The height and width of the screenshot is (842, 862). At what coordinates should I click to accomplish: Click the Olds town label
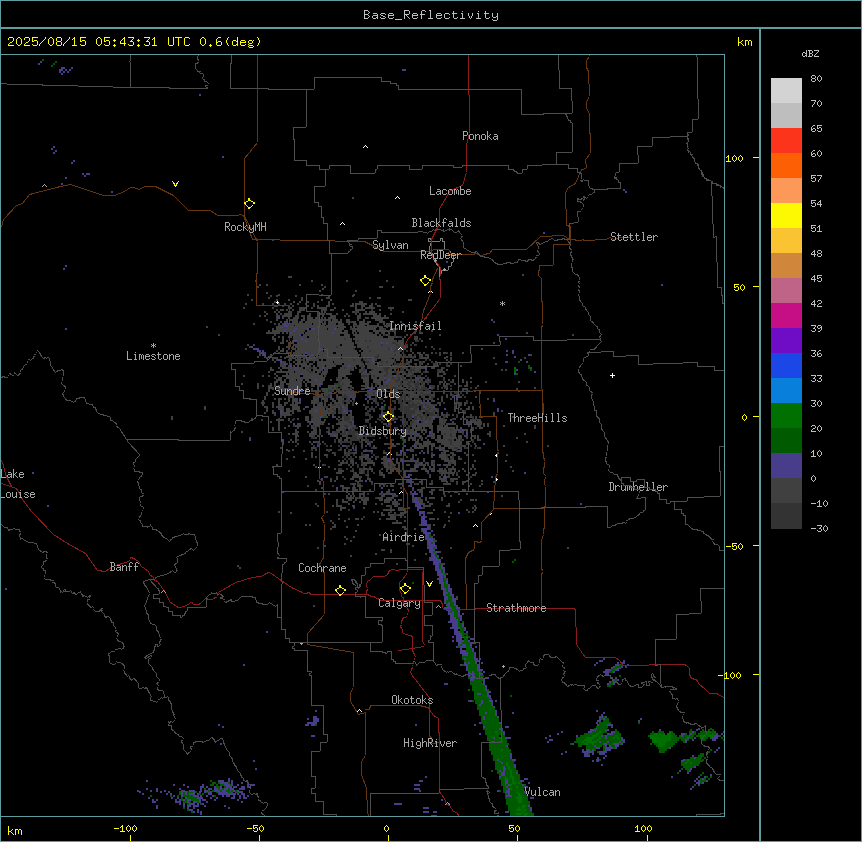tap(388, 394)
